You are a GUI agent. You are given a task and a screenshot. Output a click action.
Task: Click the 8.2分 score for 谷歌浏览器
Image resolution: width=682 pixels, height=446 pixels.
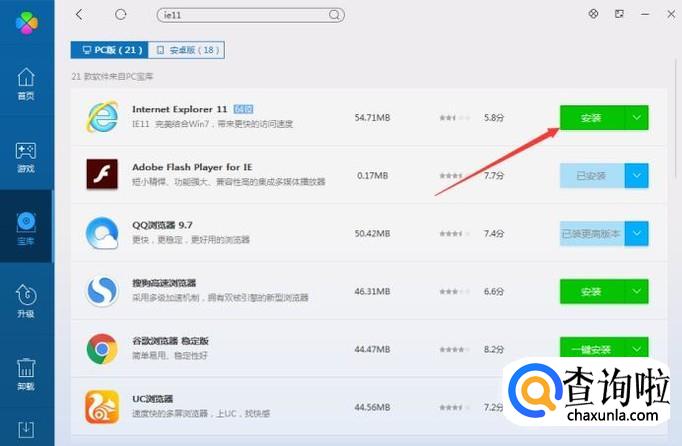(x=494, y=349)
